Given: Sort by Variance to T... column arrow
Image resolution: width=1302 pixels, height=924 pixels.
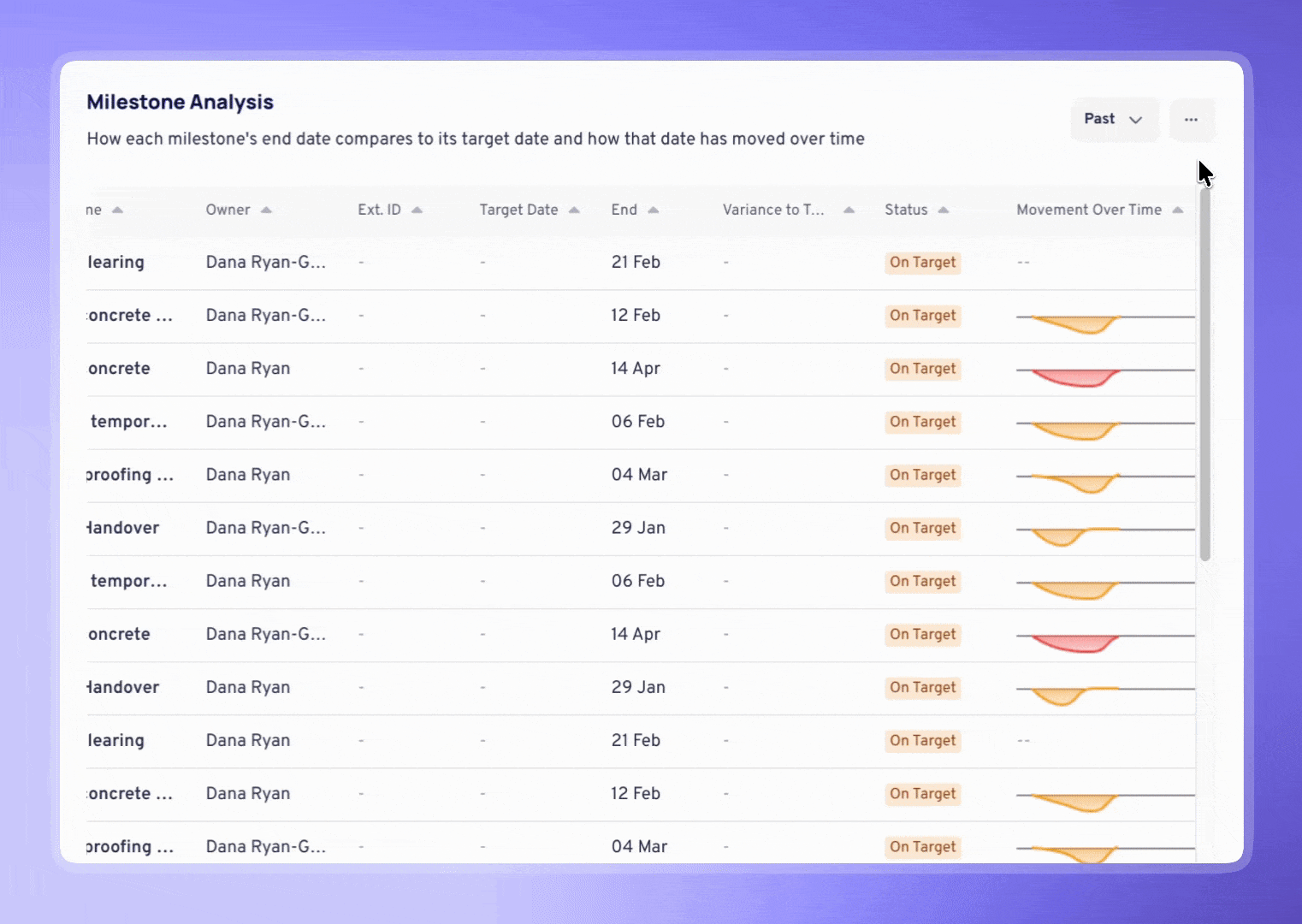Looking at the screenshot, I should tap(849, 210).
